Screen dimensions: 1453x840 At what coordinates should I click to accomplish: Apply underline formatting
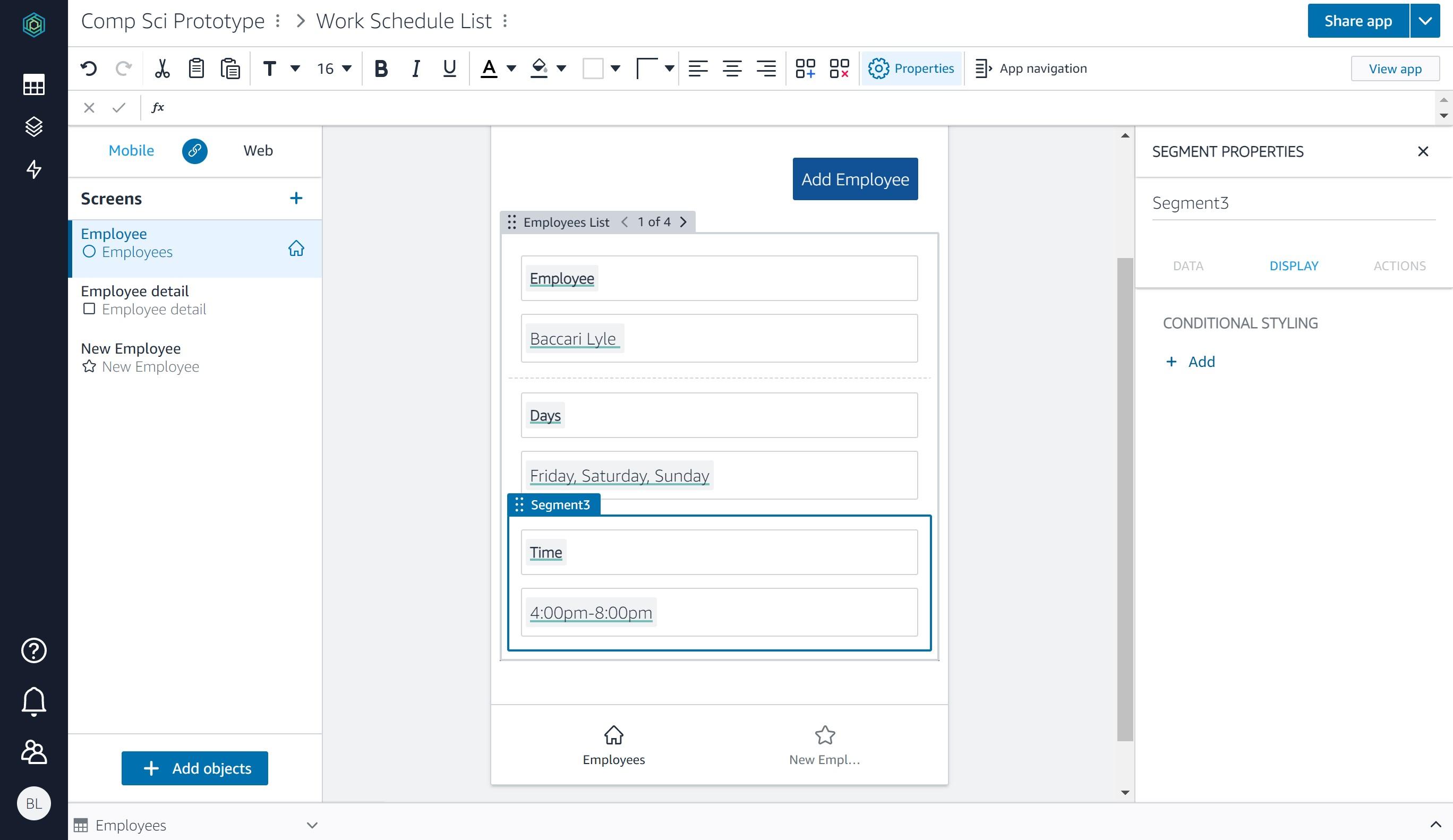tap(449, 68)
